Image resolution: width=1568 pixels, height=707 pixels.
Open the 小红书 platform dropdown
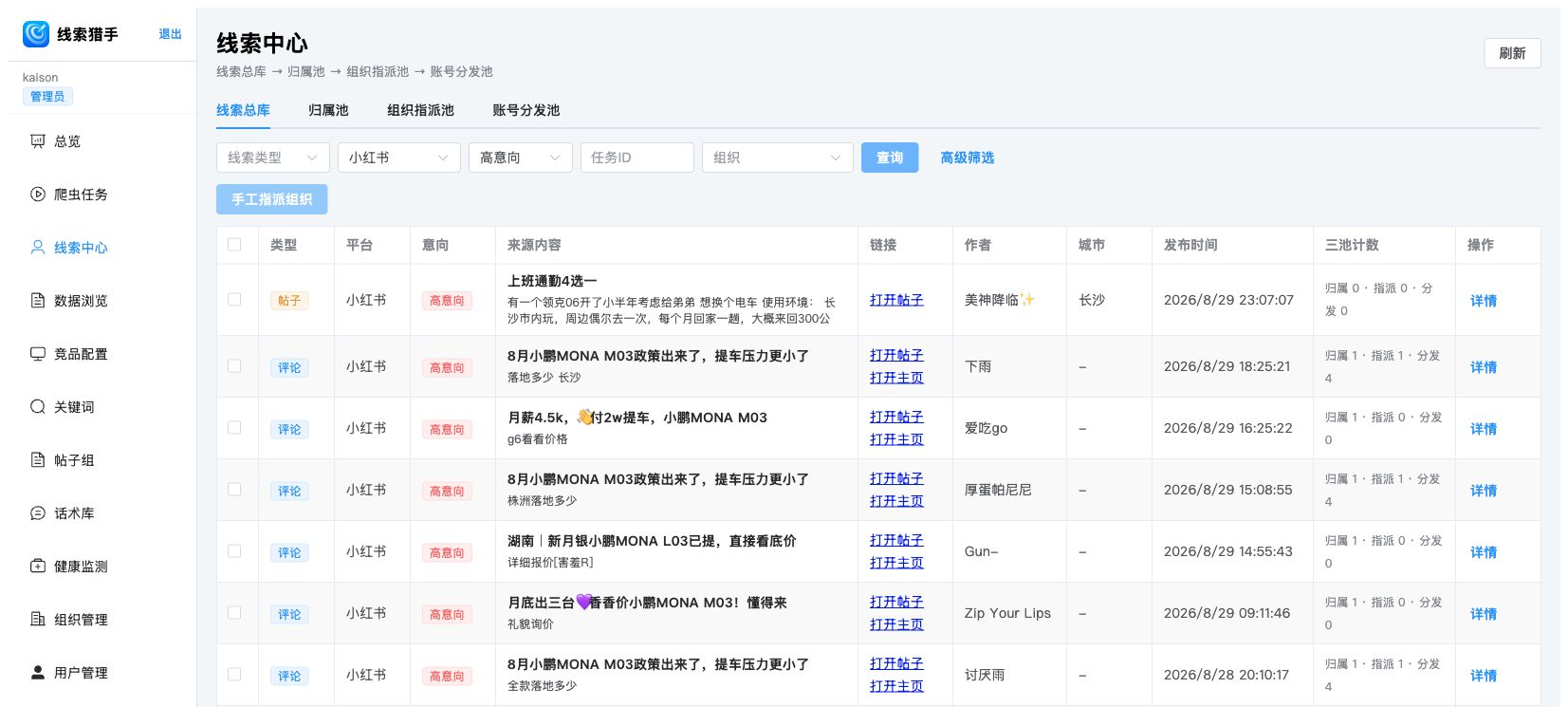(398, 158)
